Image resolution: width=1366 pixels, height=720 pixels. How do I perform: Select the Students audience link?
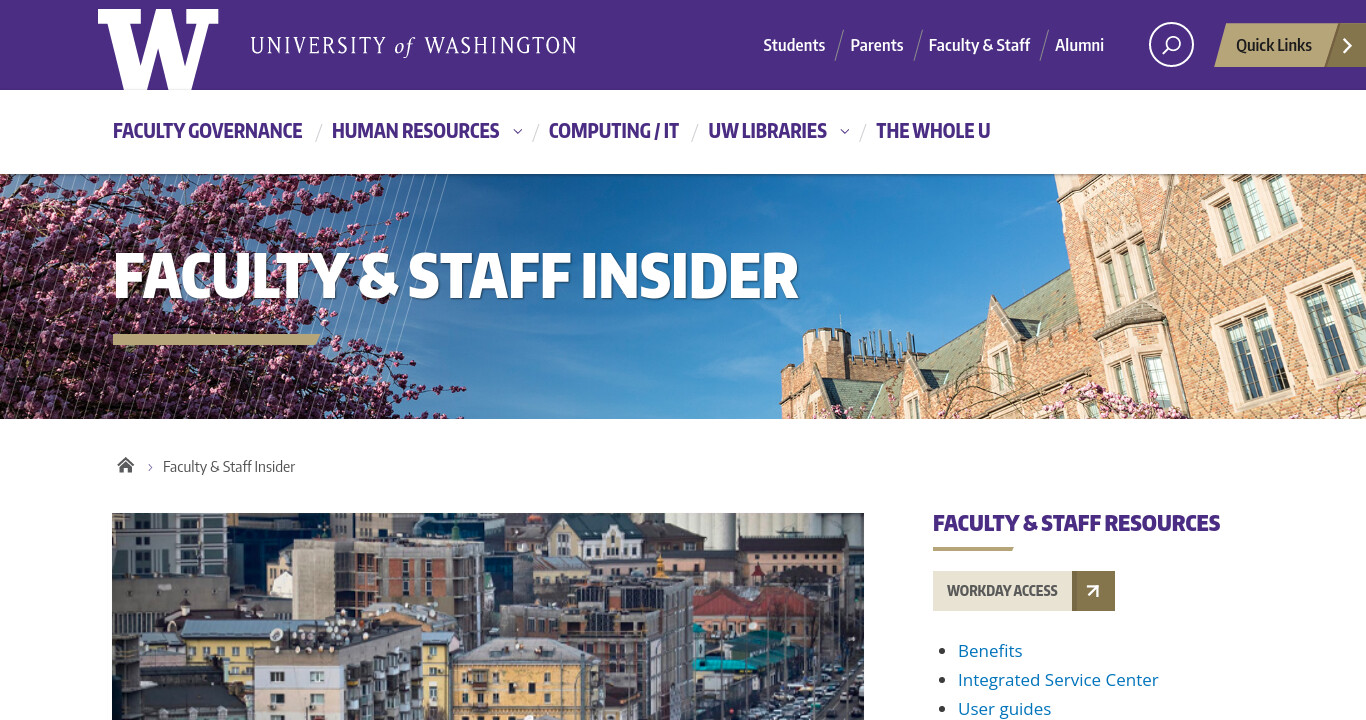[x=794, y=45]
